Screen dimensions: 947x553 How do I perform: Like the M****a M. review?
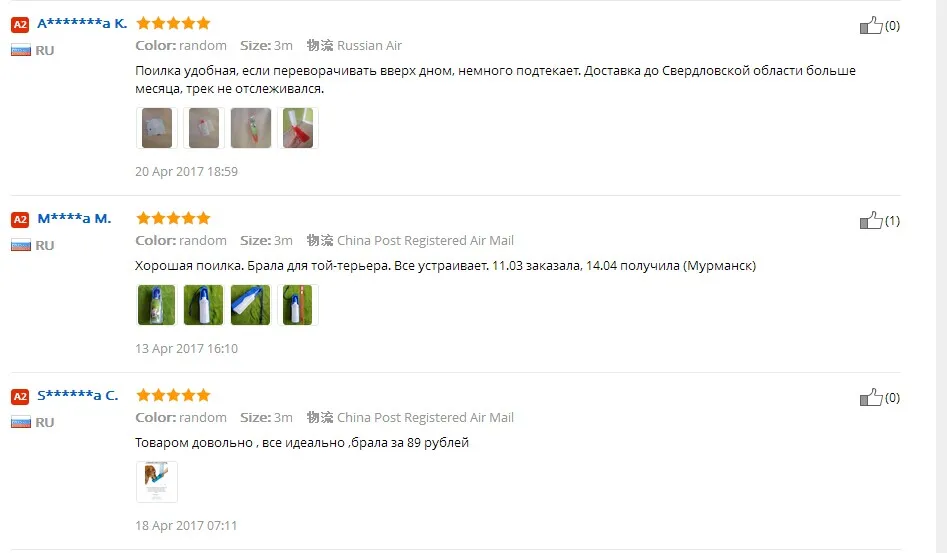coord(871,220)
